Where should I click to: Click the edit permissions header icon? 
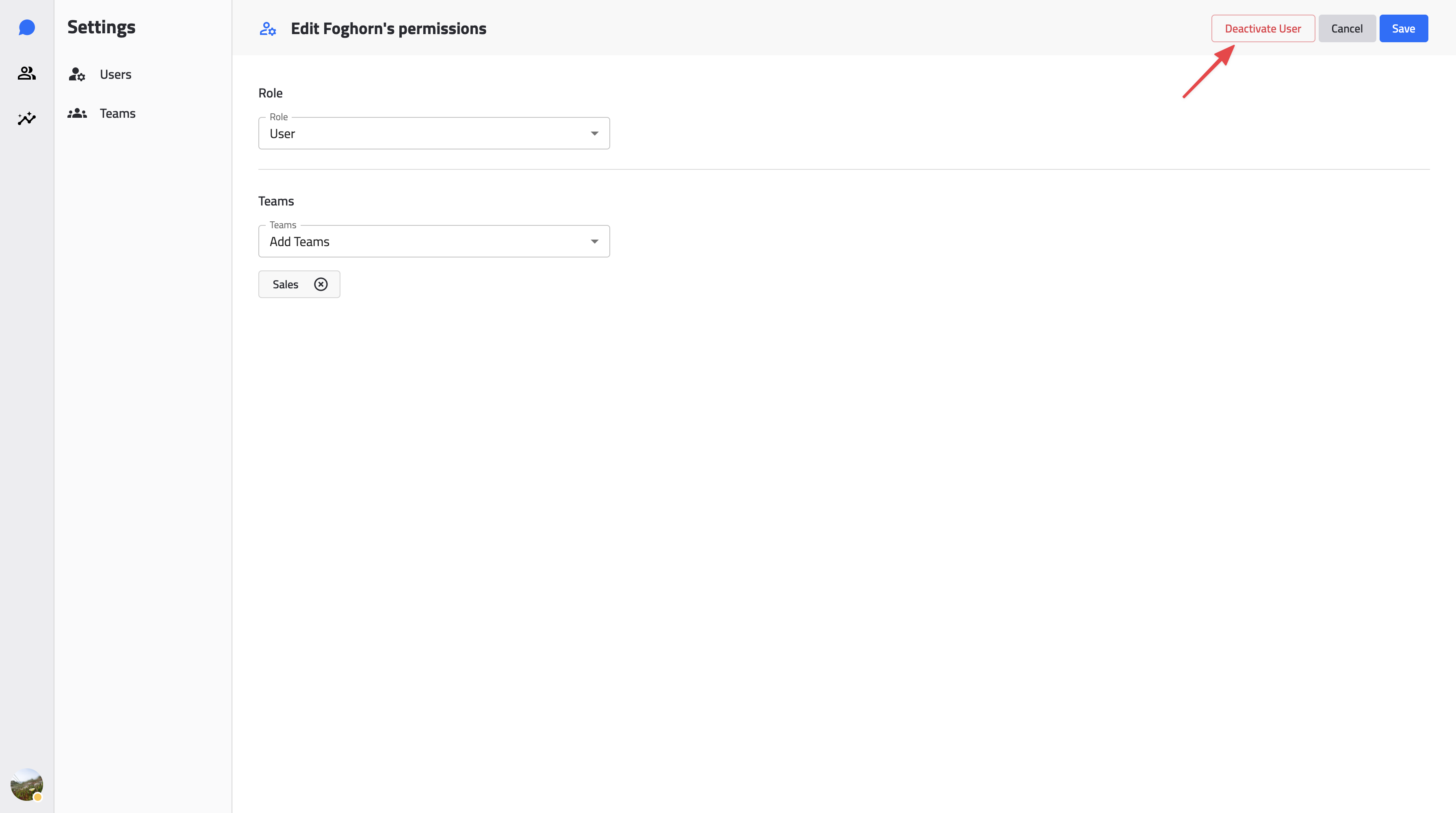(x=268, y=28)
